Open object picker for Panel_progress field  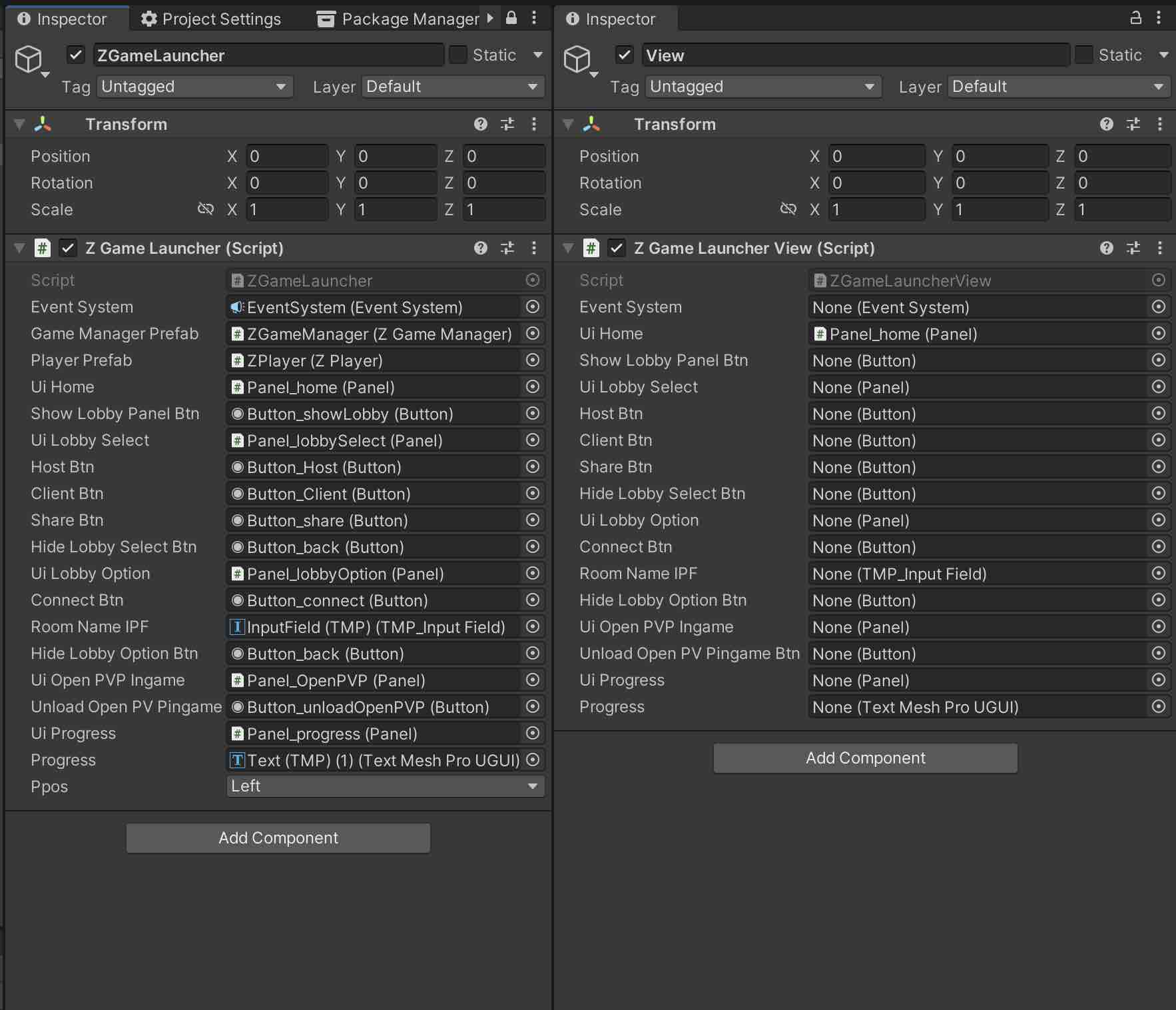[533, 734]
